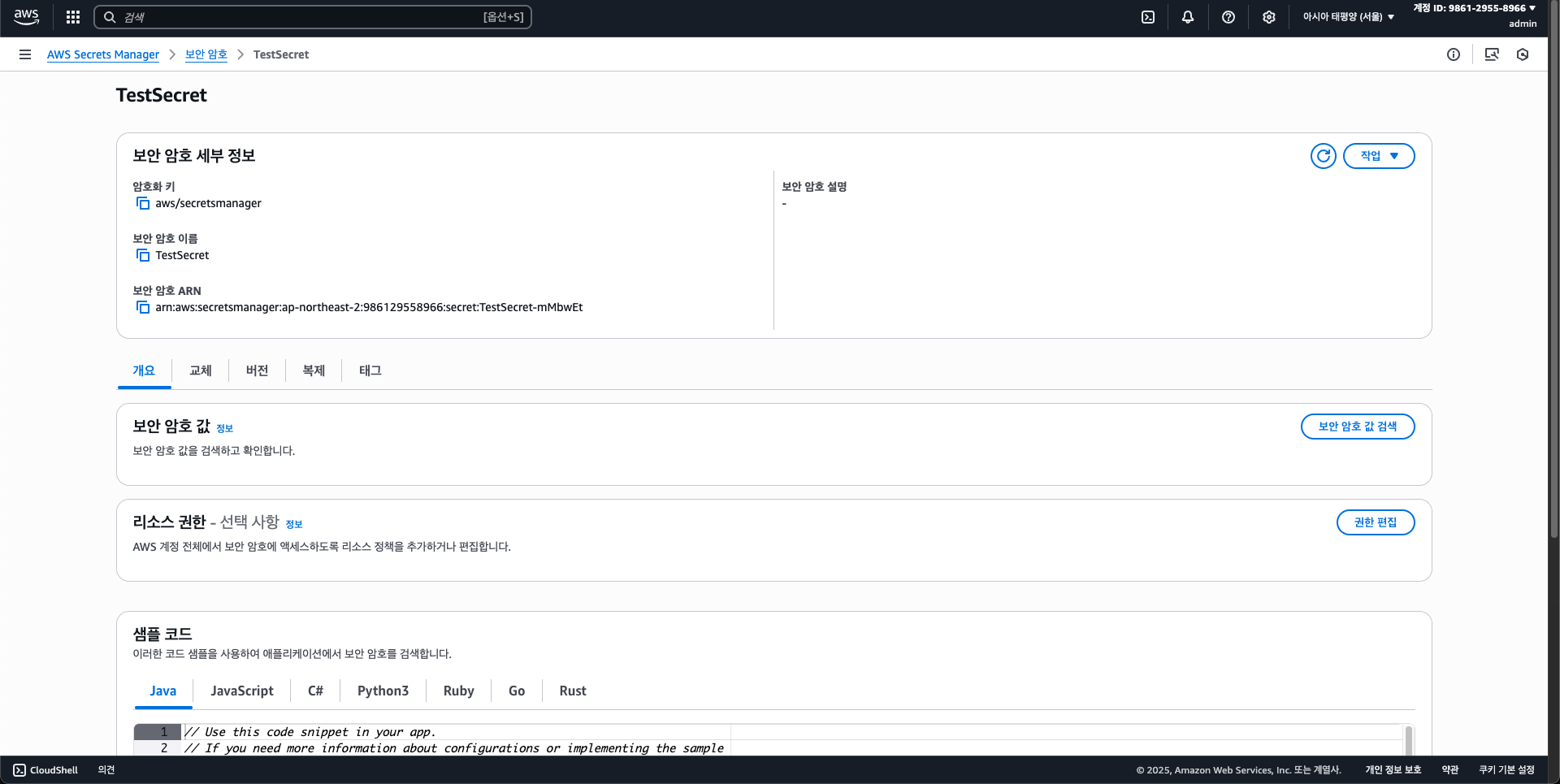
Task: Select the Java sample code tab
Action: point(163,691)
